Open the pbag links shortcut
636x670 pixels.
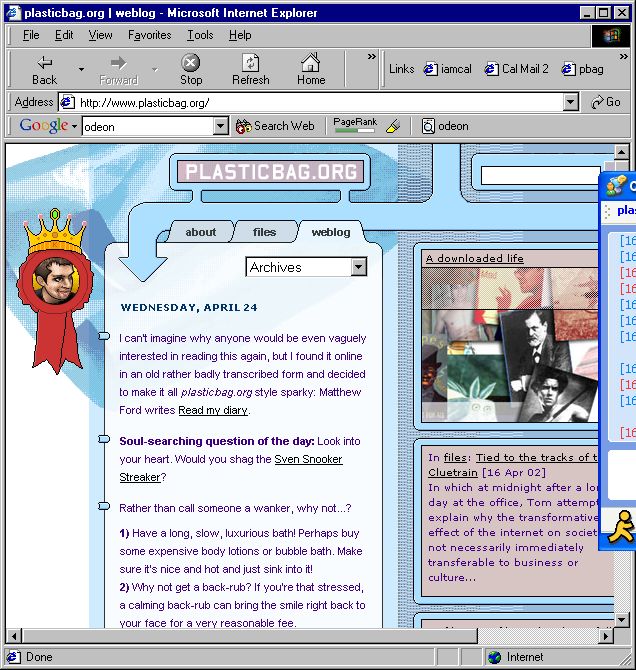(x=582, y=69)
